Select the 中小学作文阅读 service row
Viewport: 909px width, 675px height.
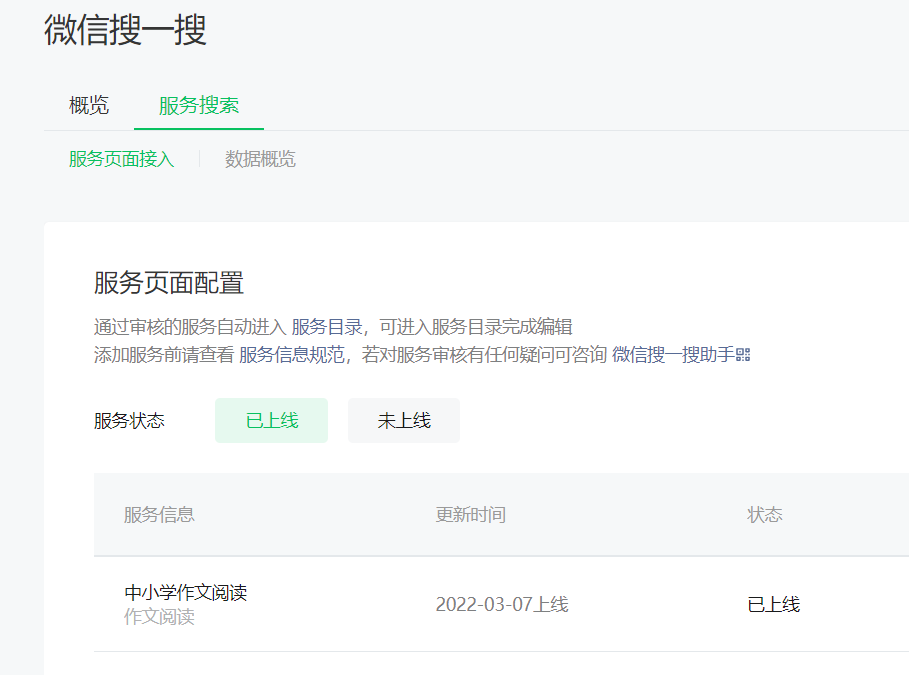(501, 604)
